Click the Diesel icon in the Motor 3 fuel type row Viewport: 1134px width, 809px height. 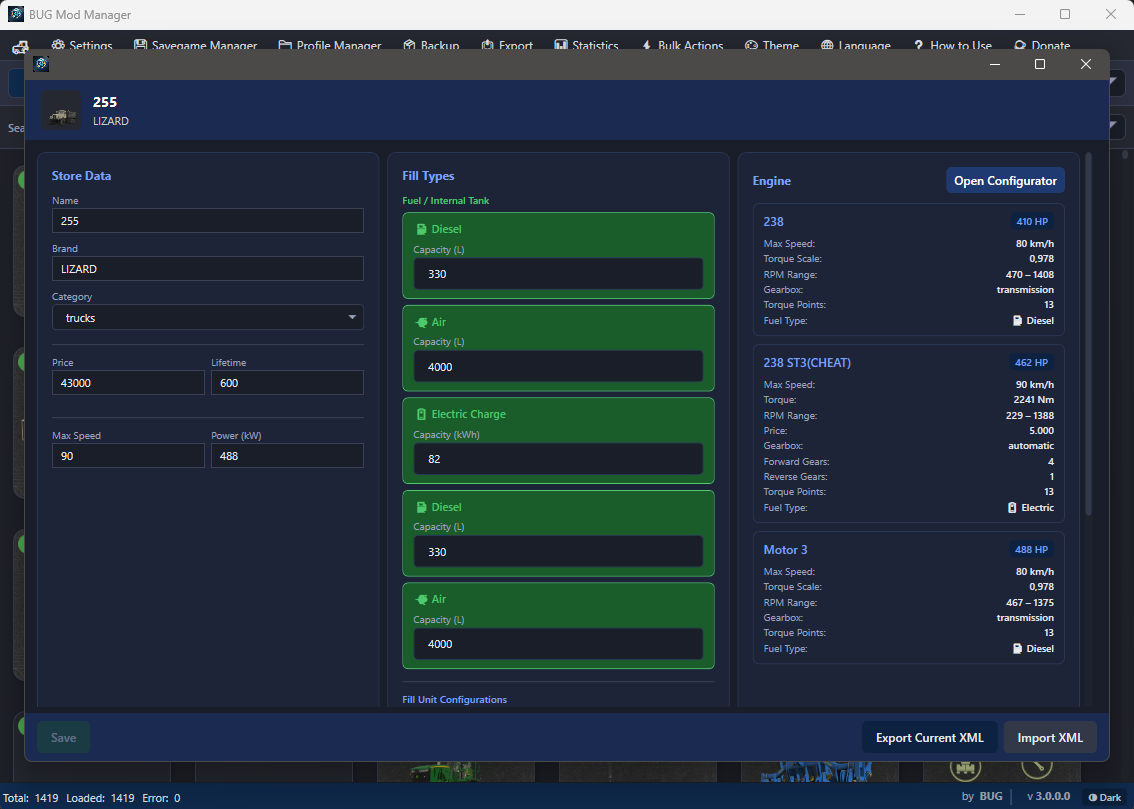pos(1018,649)
